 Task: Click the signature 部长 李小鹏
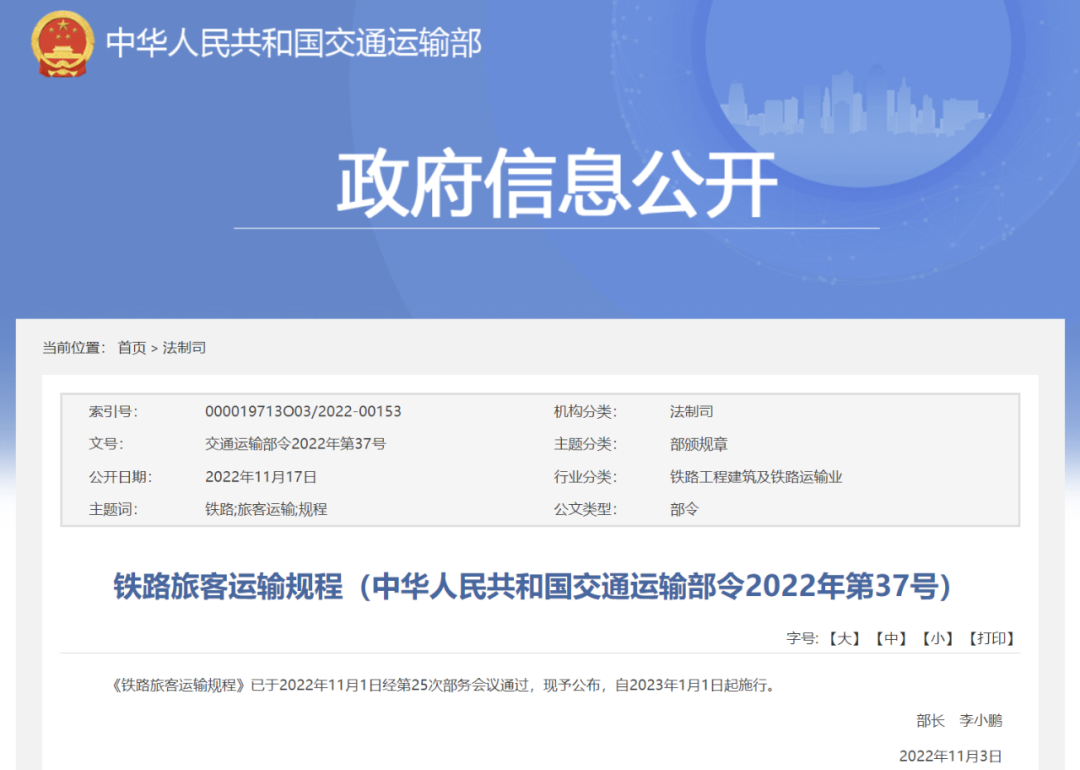pos(959,720)
